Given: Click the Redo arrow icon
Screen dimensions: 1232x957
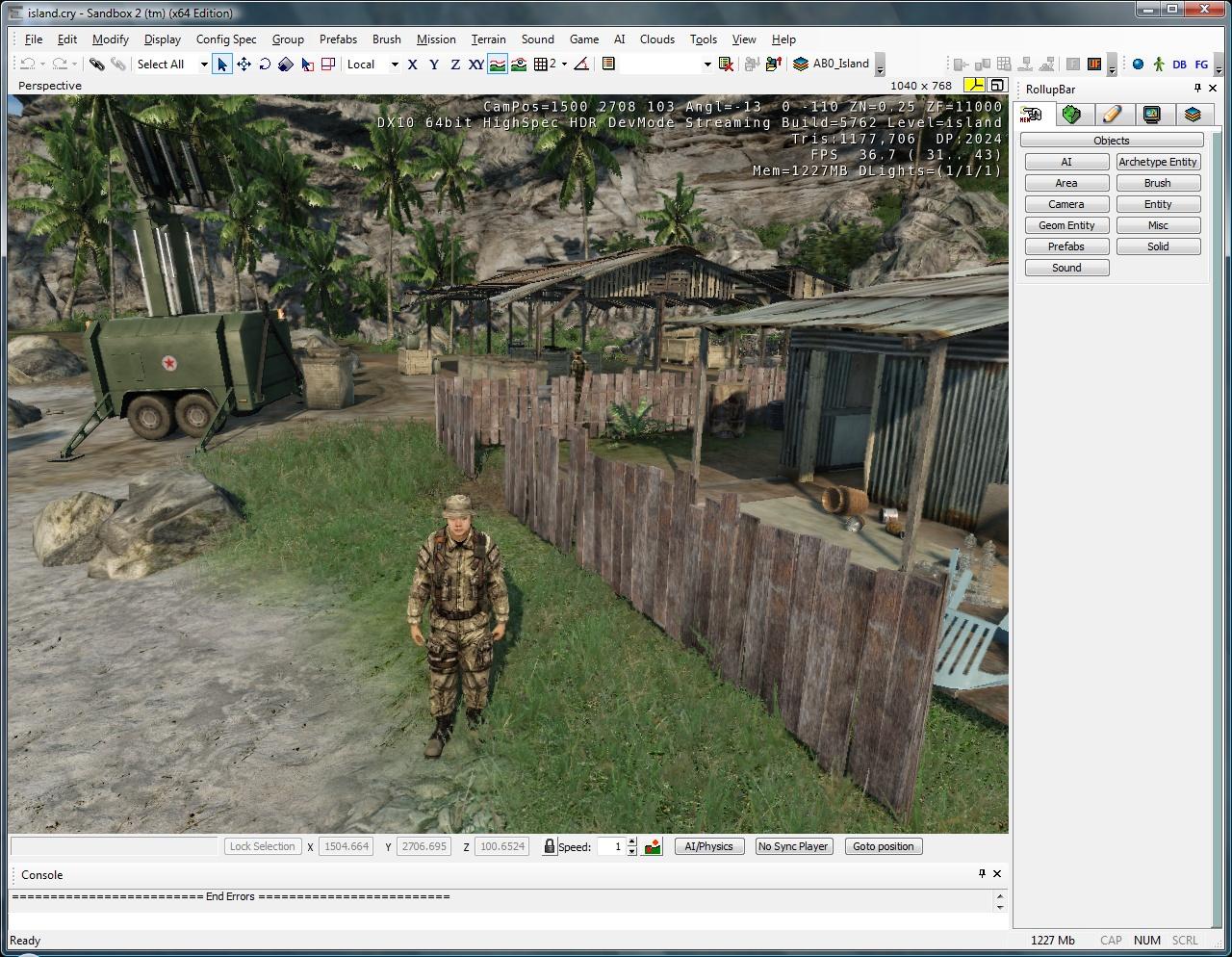Looking at the screenshot, I should point(60,65).
